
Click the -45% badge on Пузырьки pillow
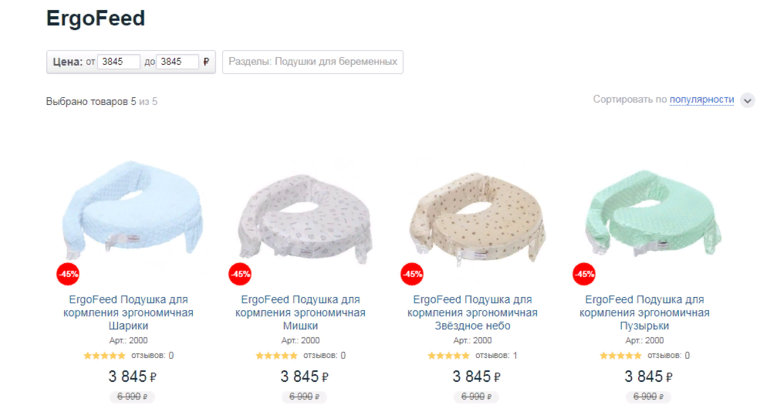point(584,274)
